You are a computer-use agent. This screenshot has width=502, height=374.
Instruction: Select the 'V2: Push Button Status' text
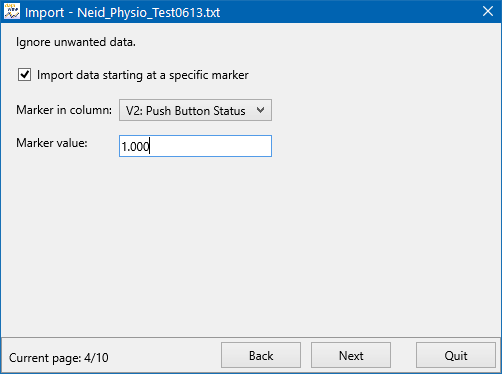(x=185, y=111)
